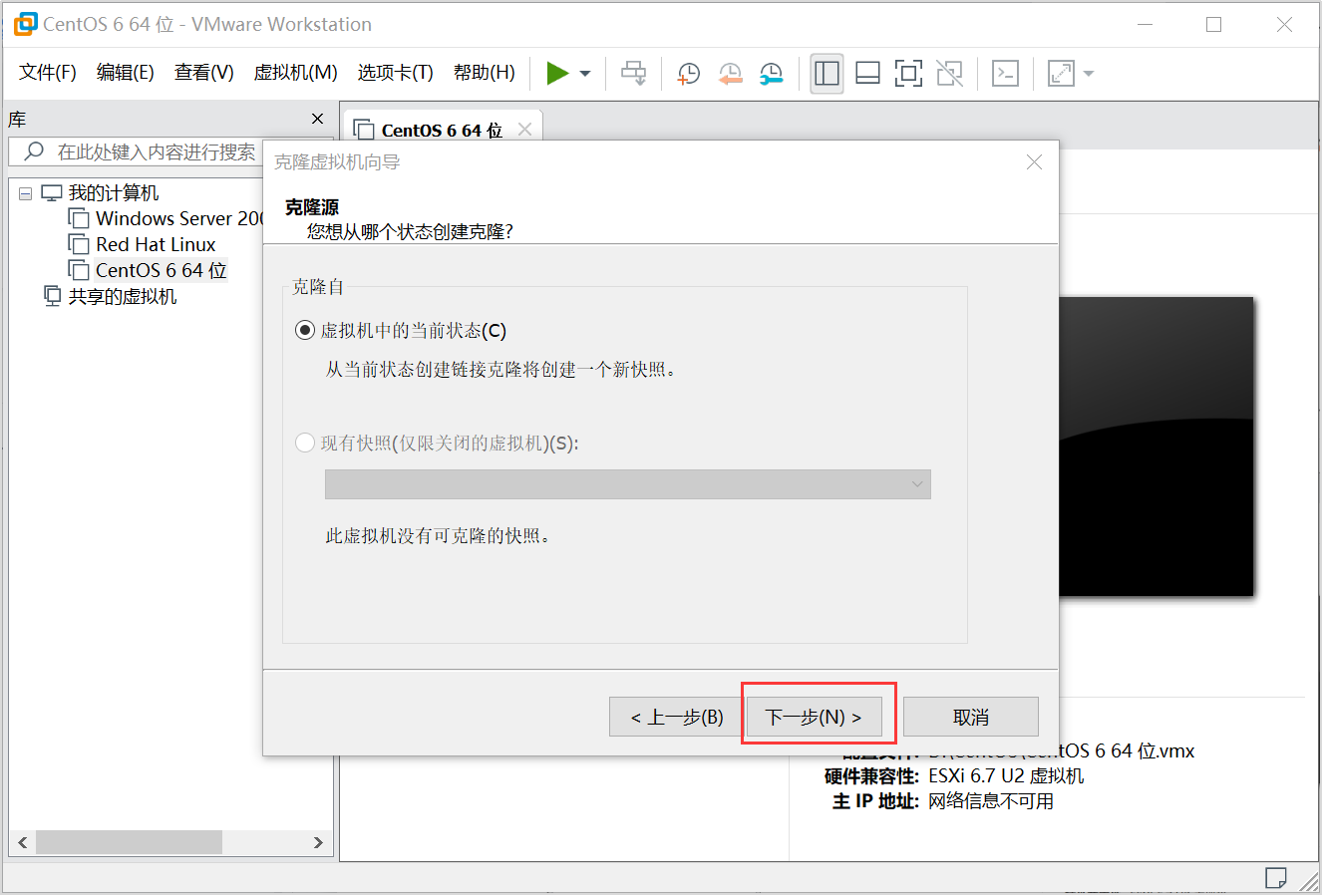Open the 虚拟机(M) menu
This screenshot has width=1324, height=896.
296,72
